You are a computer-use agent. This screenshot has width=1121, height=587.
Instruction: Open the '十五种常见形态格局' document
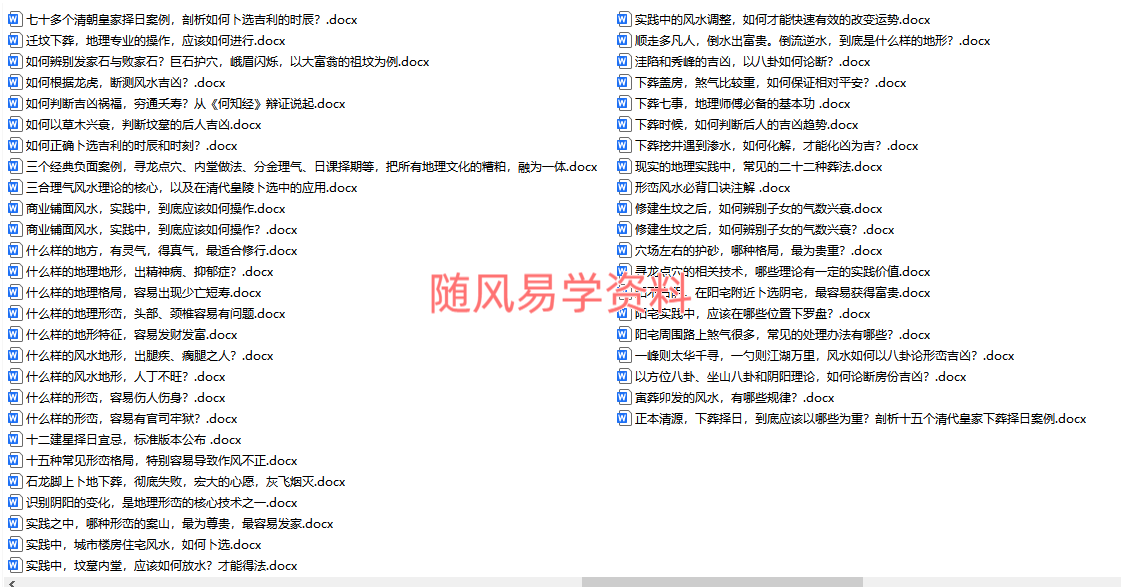coord(160,460)
